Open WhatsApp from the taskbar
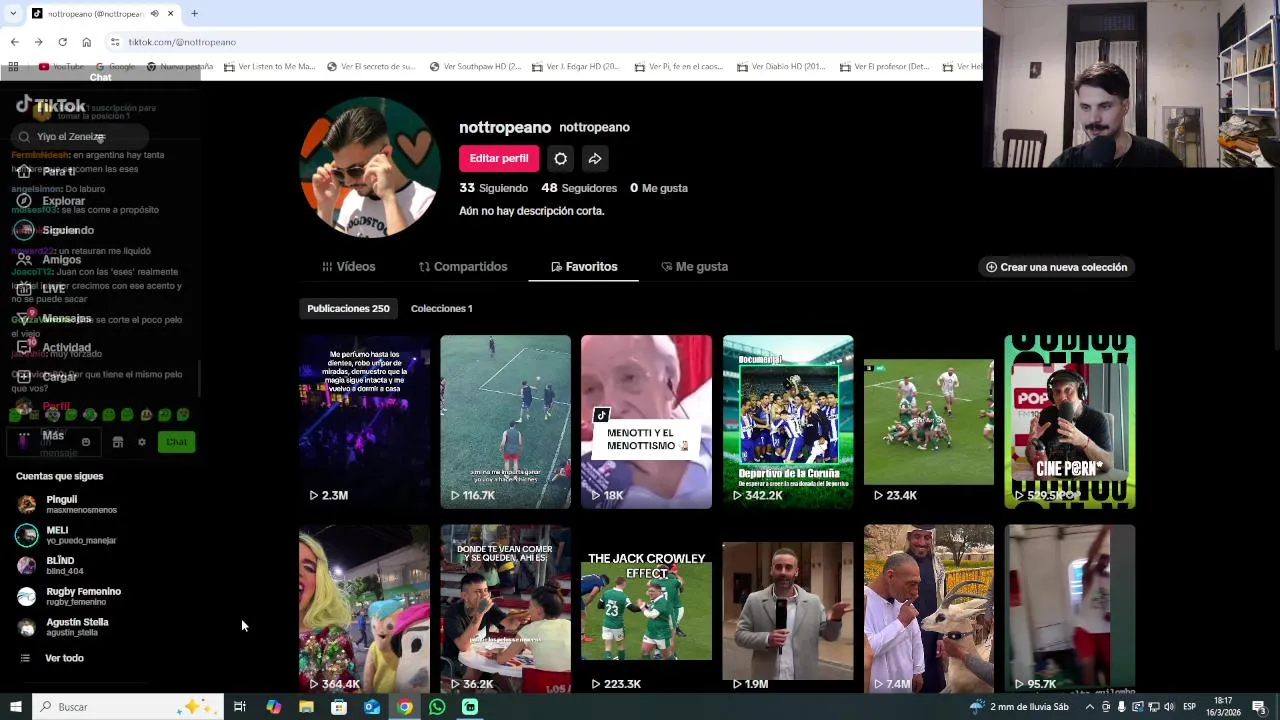 pos(437,707)
